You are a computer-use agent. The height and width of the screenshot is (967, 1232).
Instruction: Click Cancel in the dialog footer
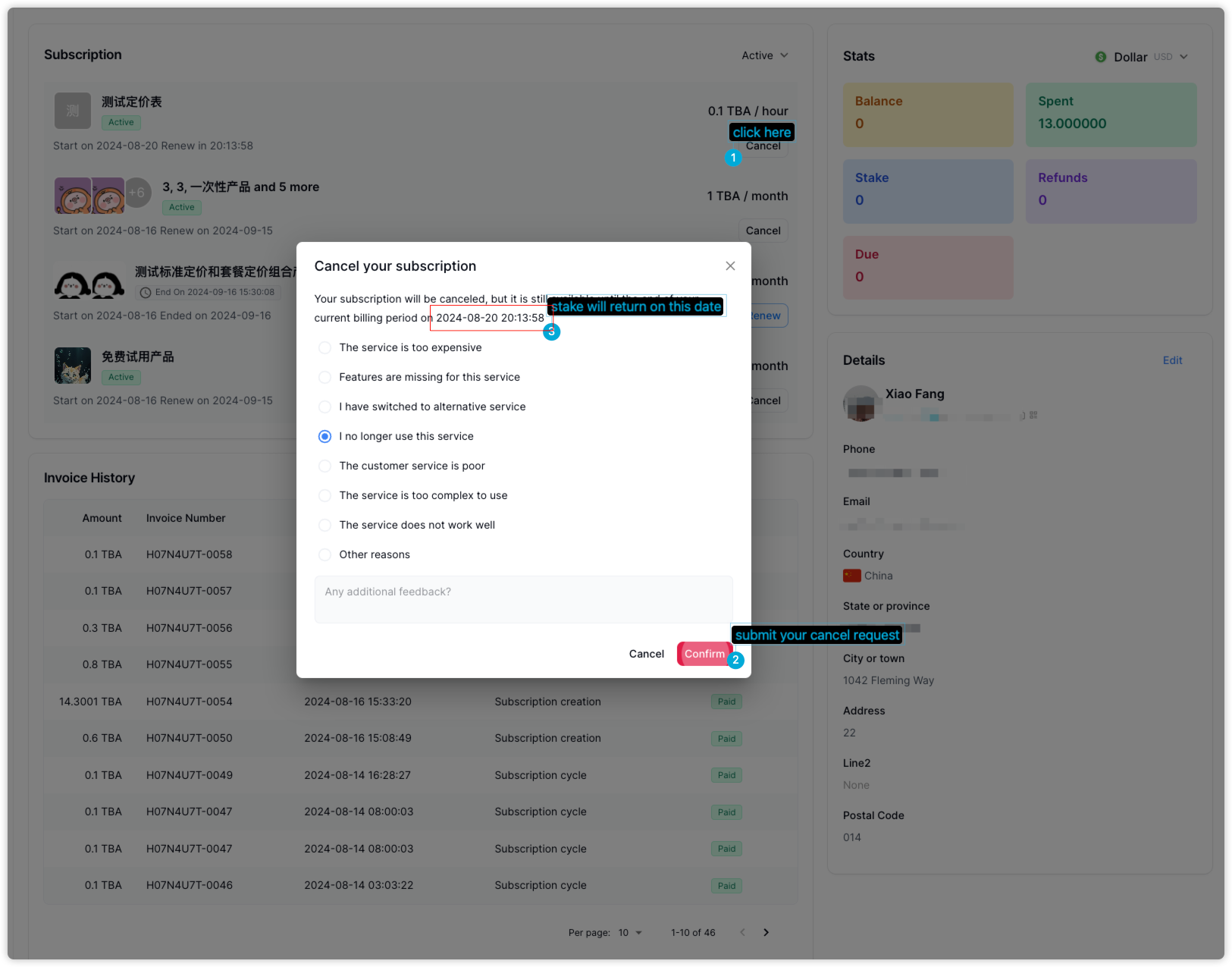pyautogui.click(x=646, y=654)
